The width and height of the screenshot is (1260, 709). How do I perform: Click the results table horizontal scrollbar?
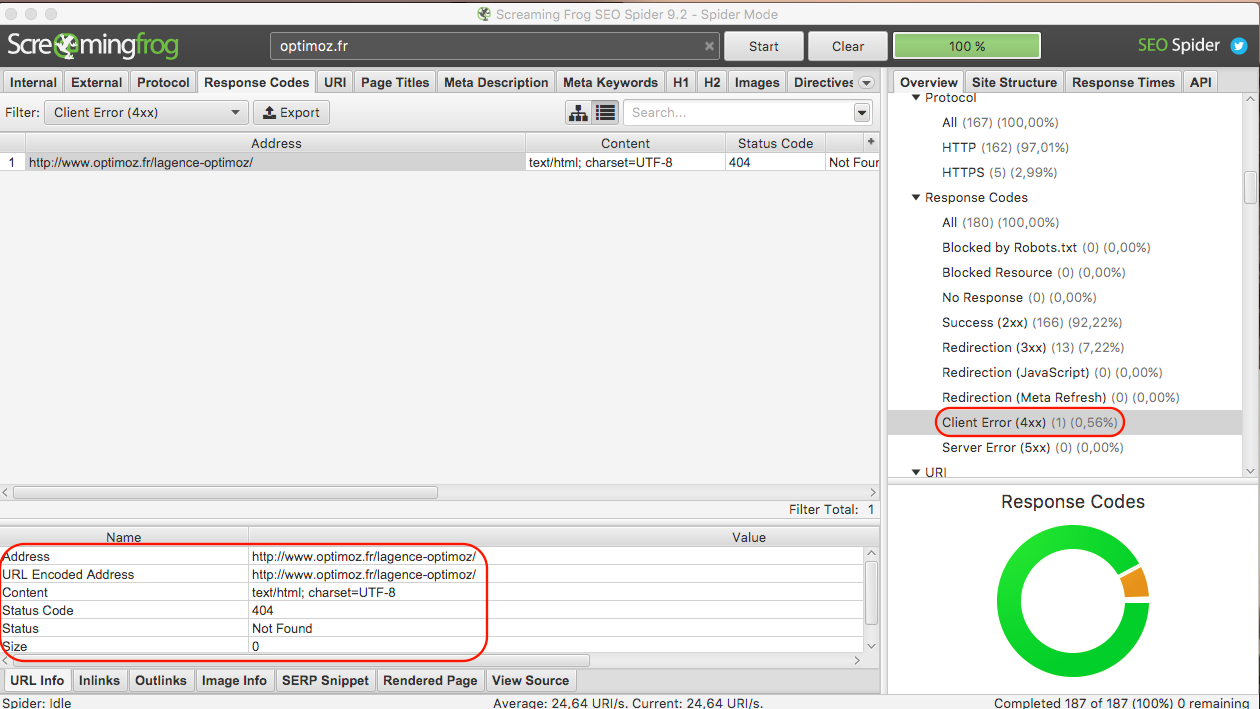coord(225,492)
